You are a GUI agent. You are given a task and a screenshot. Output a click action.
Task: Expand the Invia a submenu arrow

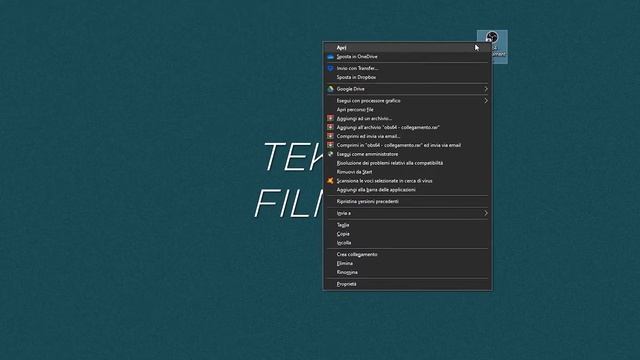click(x=486, y=213)
